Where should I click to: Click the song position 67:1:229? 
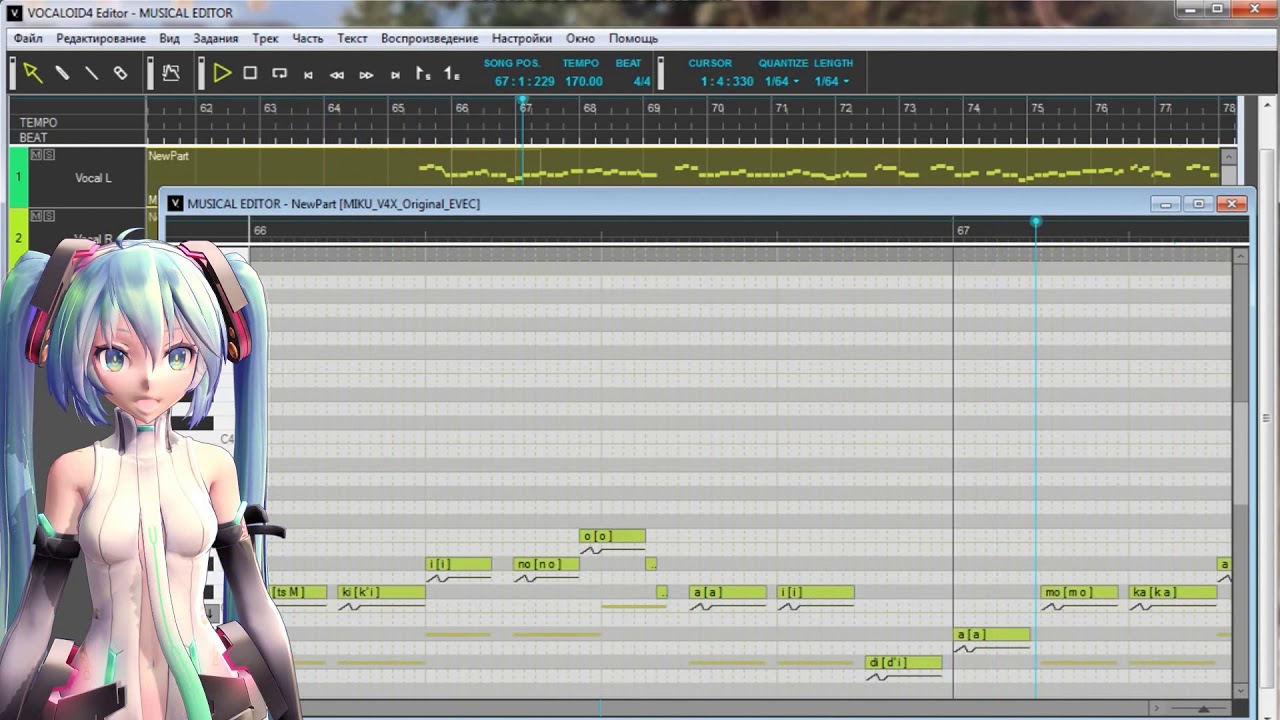(x=524, y=82)
